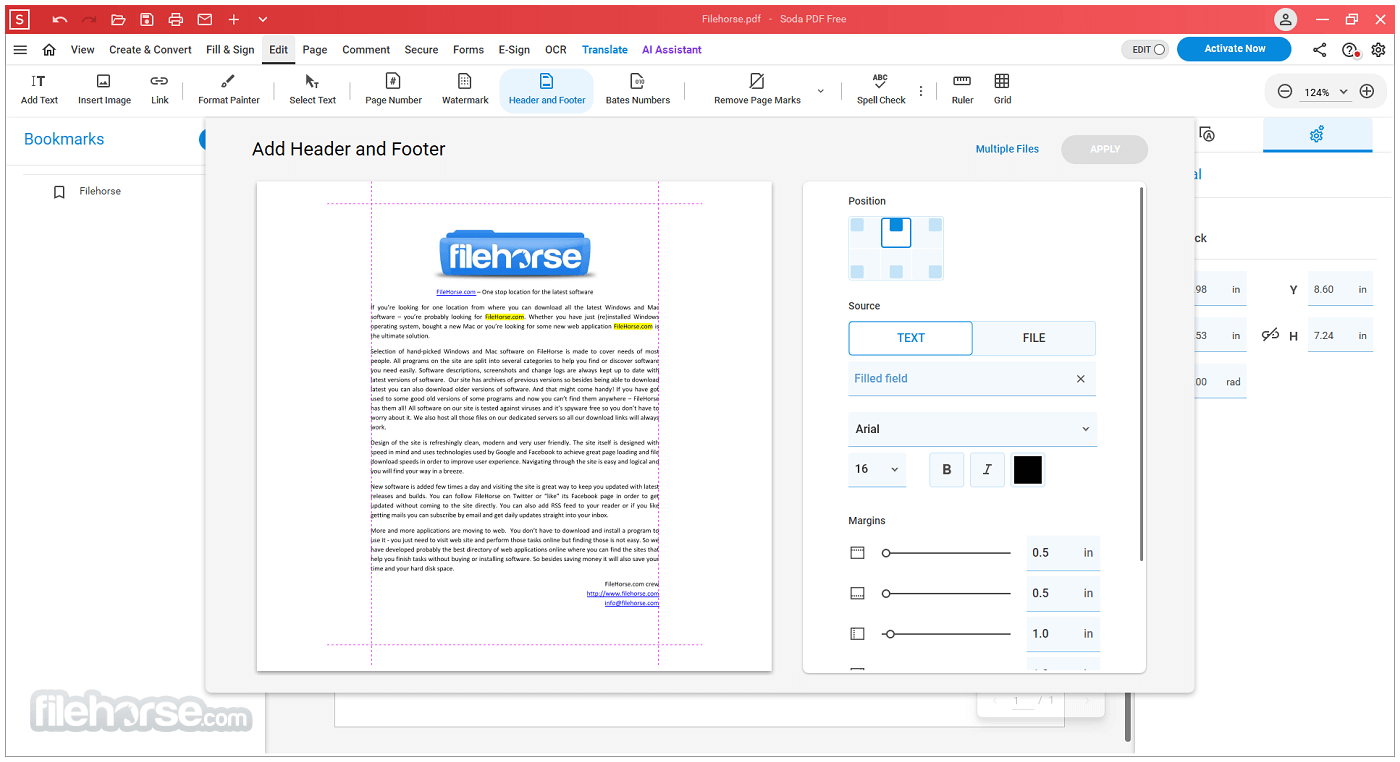Print the document using the printer icon
The height and width of the screenshot is (762, 1400).
click(x=176, y=20)
